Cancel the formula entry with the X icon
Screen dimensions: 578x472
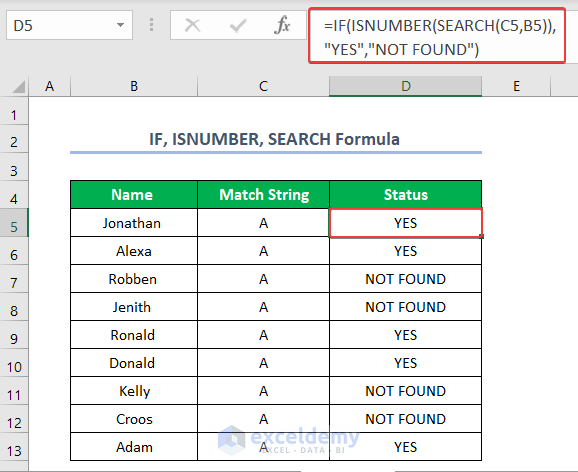[192, 25]
